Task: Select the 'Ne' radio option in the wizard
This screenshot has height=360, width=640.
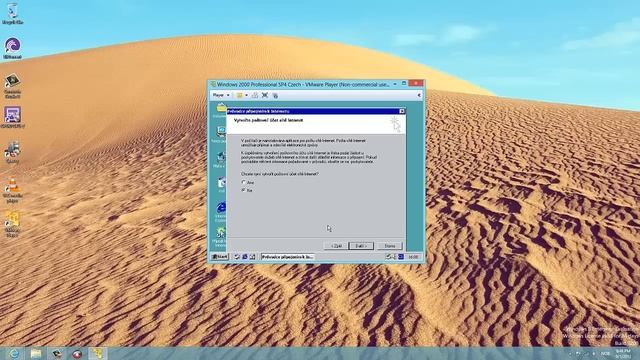Action: pos(244,190)
